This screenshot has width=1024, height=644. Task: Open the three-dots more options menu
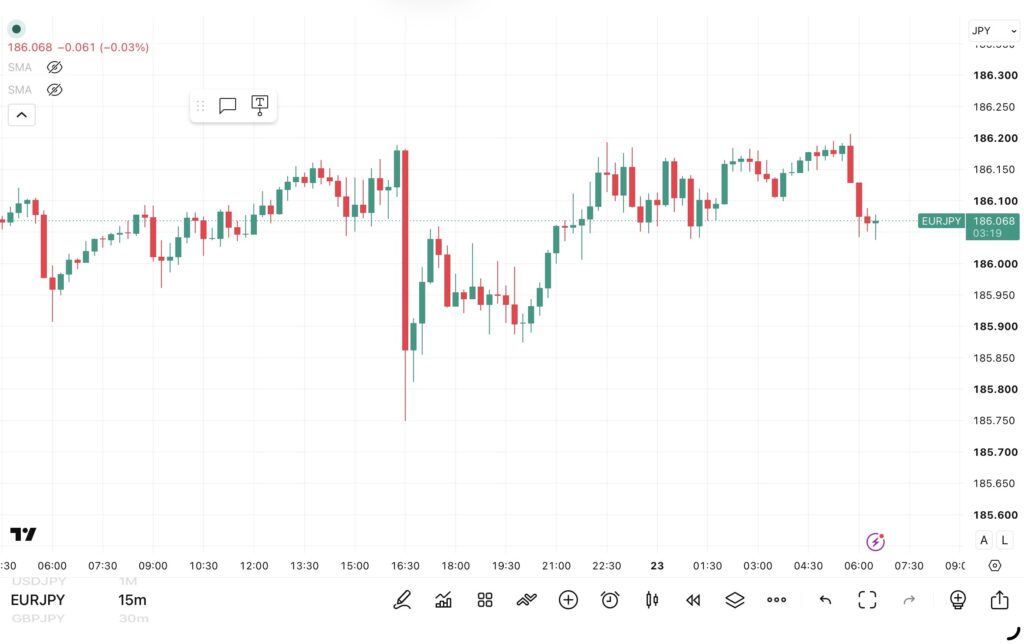point(776,600)
